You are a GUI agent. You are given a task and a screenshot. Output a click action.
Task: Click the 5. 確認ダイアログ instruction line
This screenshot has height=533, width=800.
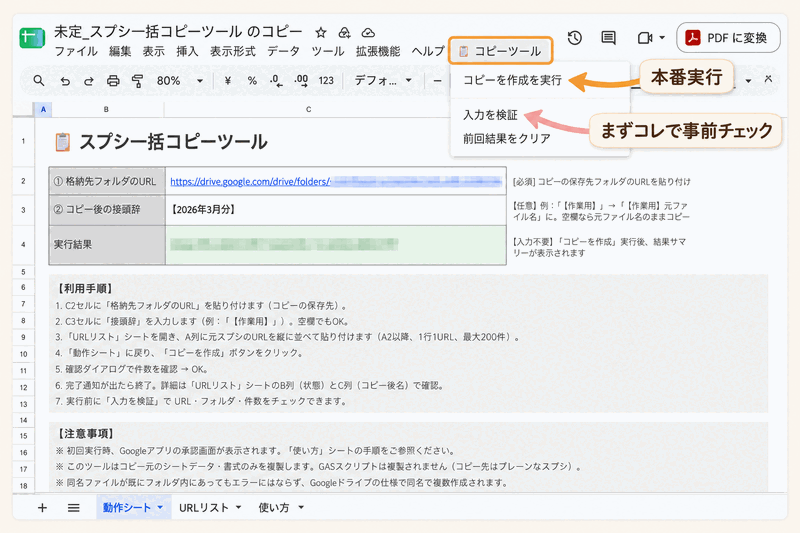point(132,369)
